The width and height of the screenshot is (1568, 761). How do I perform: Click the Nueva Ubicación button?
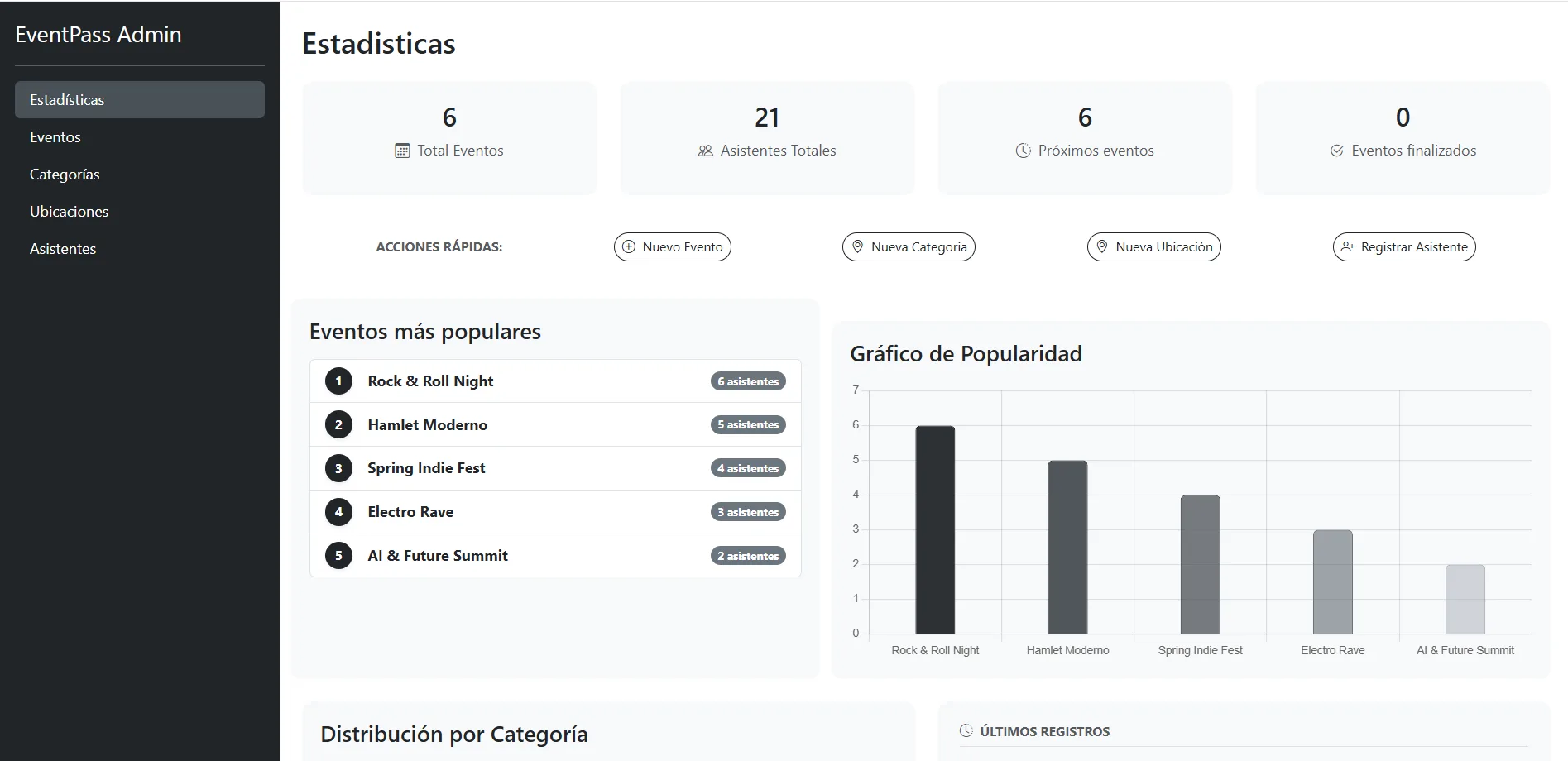click(x=1153, y=246)
